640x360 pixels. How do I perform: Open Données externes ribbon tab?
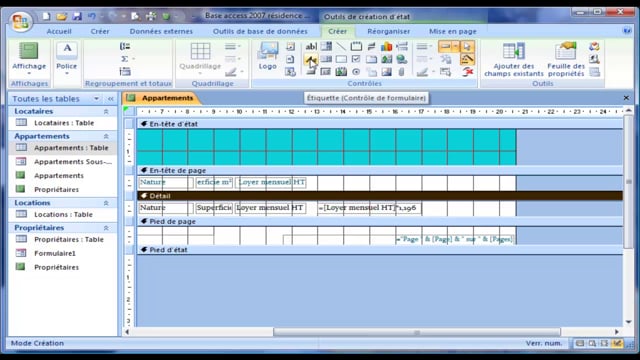161,31
